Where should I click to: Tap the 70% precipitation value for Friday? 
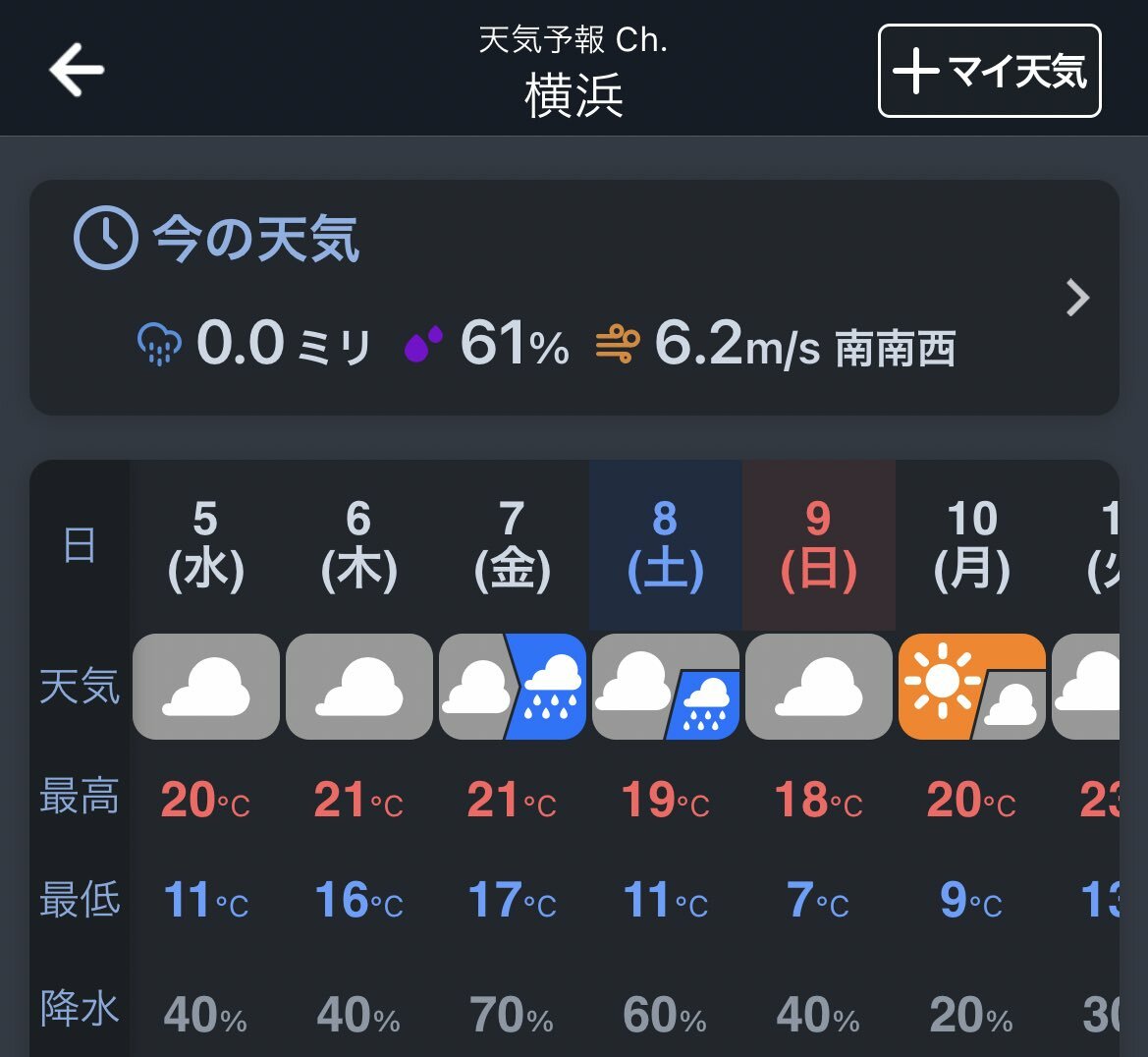(511, 1015)
